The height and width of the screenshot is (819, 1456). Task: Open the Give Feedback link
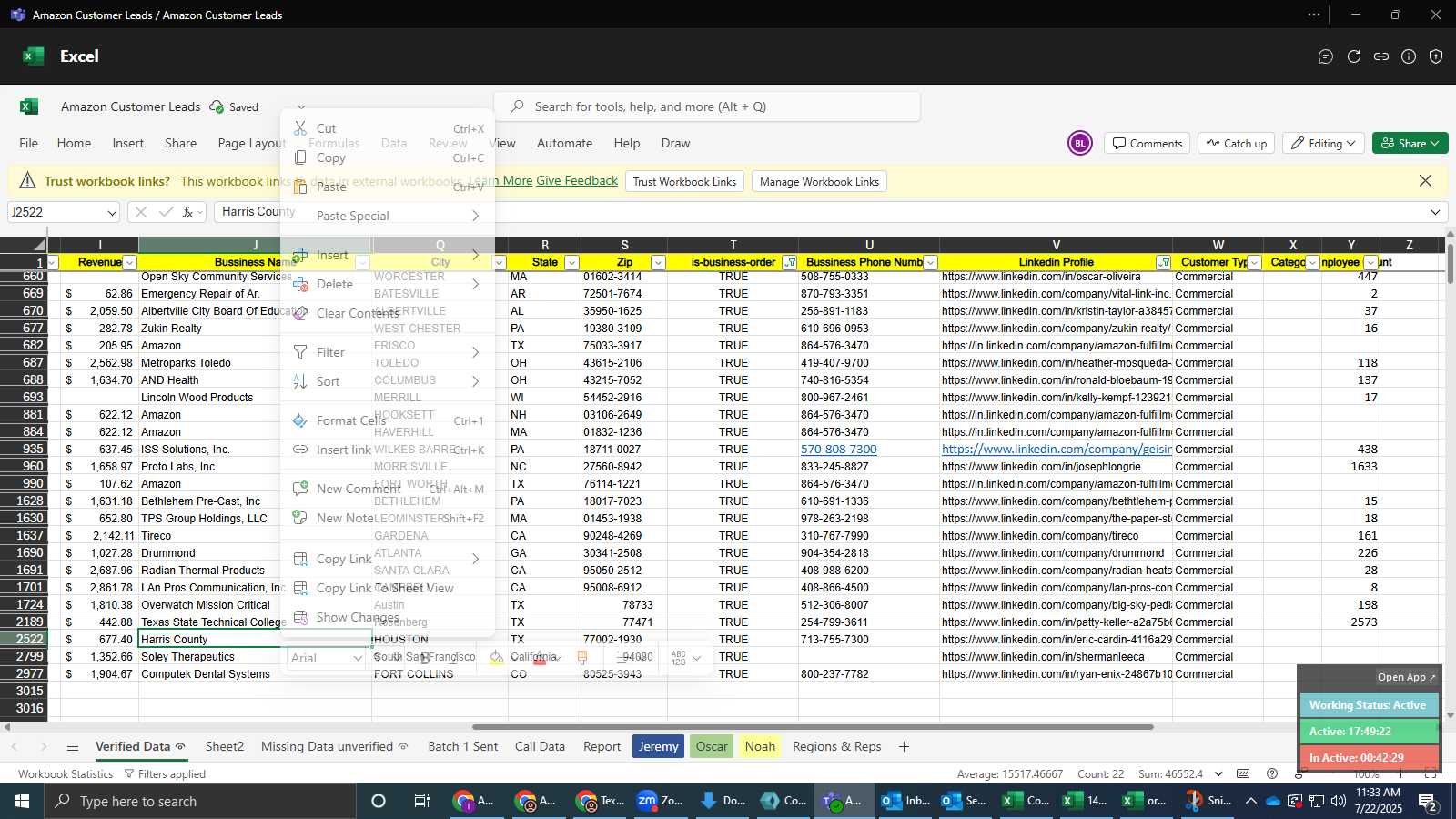pyautogui.click(x=577, y=180)
